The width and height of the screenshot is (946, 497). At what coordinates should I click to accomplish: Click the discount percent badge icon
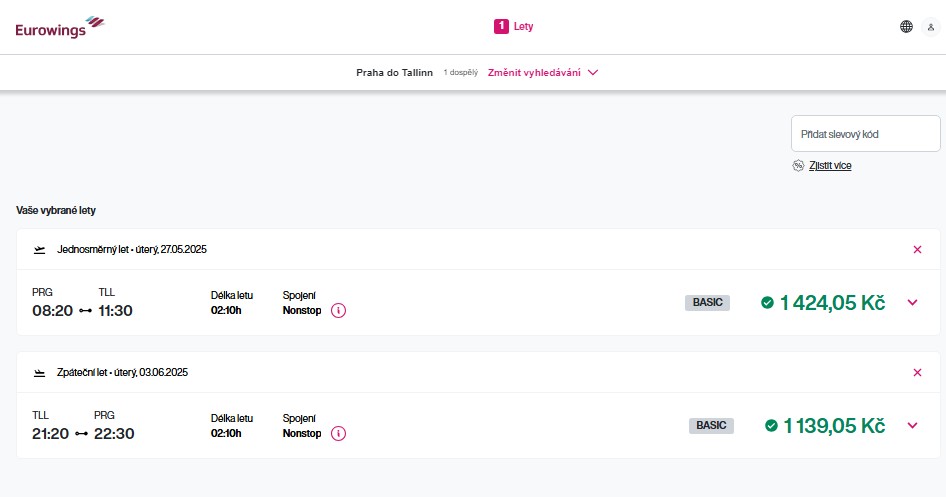798,166
